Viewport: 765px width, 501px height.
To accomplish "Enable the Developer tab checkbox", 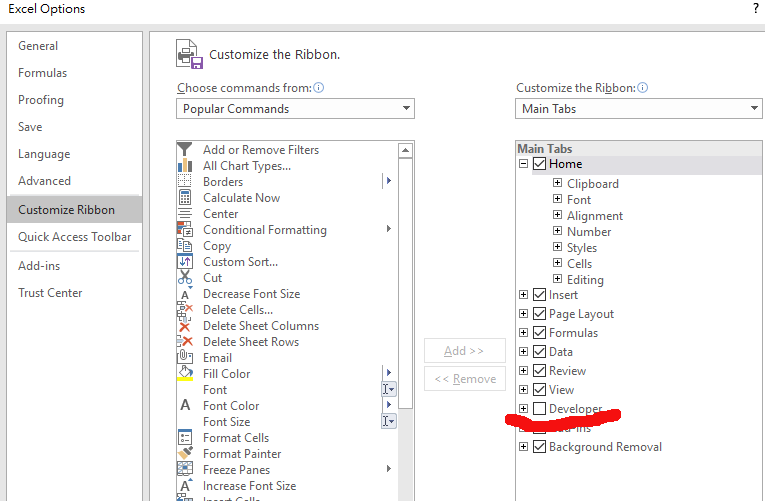I will pyautogui.click(x=540, y=409).
